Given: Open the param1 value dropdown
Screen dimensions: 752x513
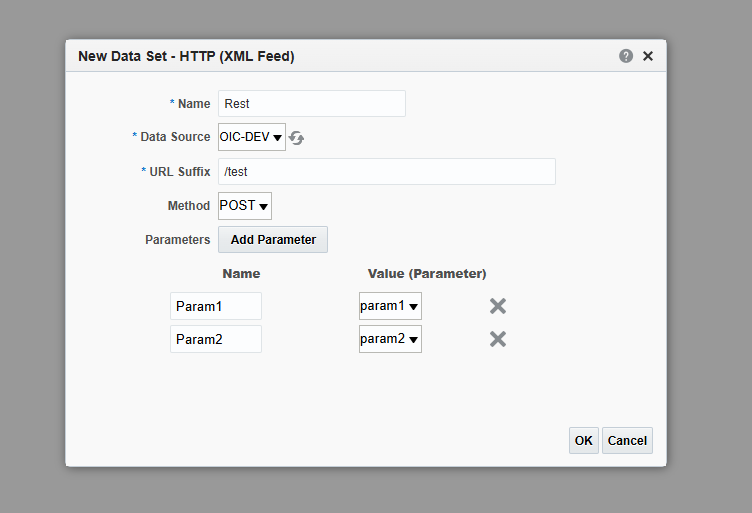Looking at the screenshot, I should 390,306.
